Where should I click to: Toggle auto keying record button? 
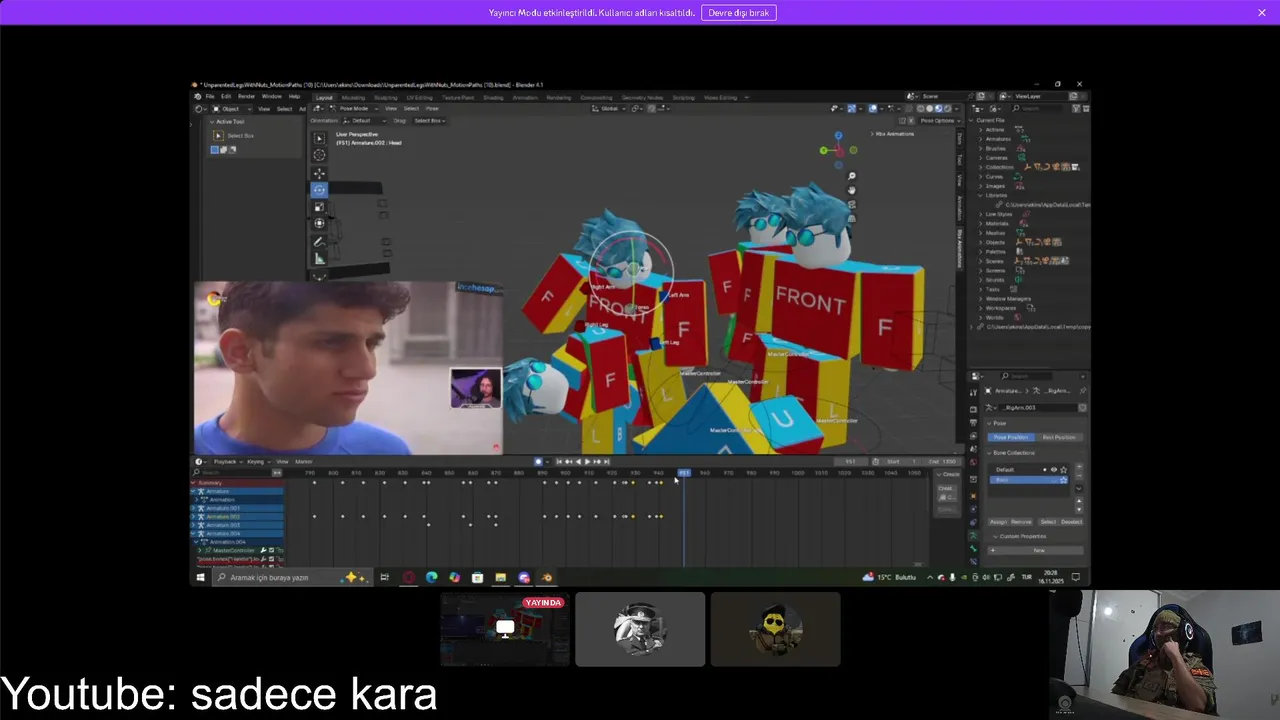tap(538, 461)
